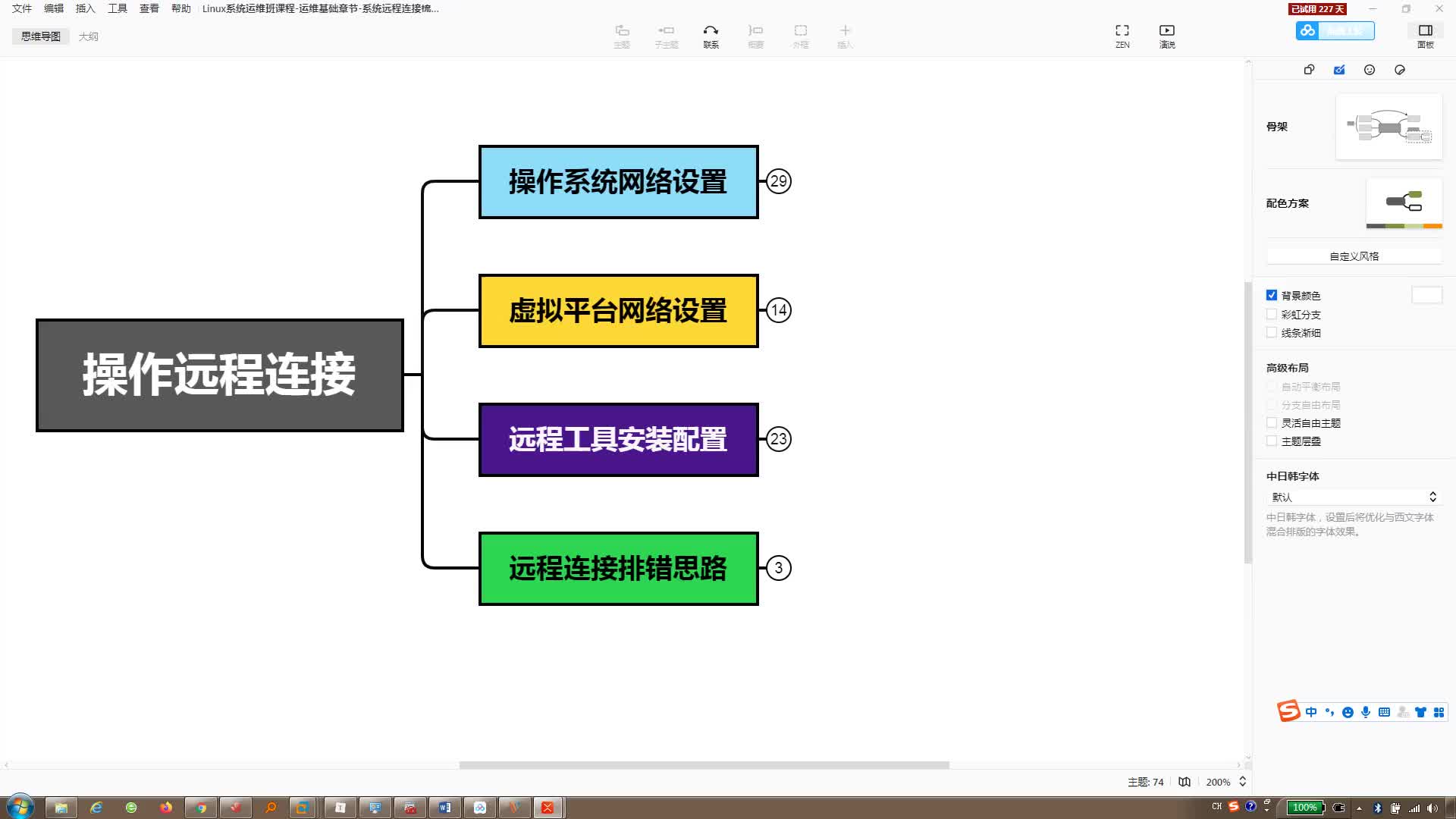Screen dimensions: 1456x819
Task: Enable the 线条渐细 checkbox
Action: coord(1272,332)
